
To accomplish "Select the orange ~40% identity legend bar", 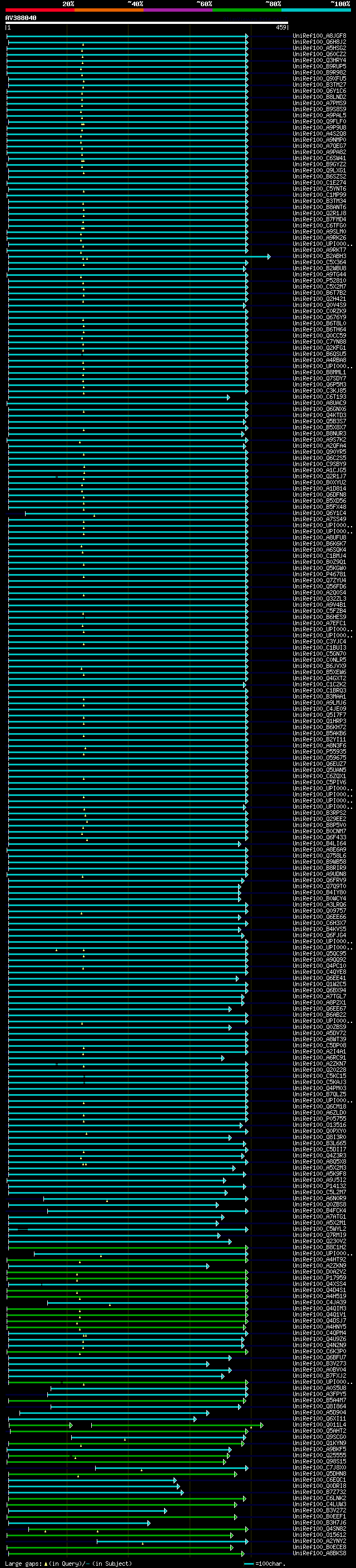I will [x=109, y=10].
